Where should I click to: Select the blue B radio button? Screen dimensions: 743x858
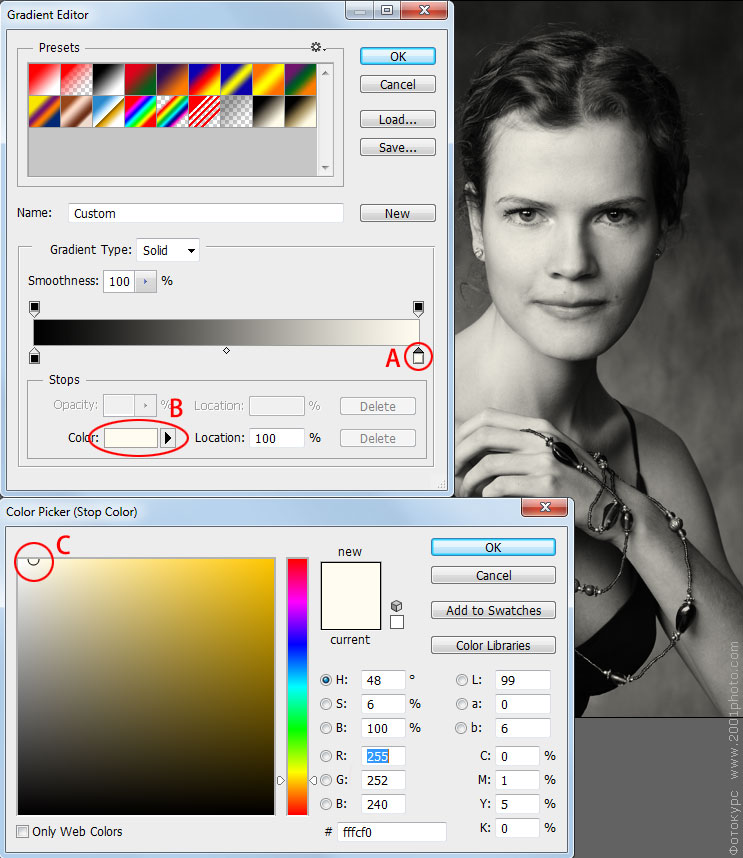[326, 804]
